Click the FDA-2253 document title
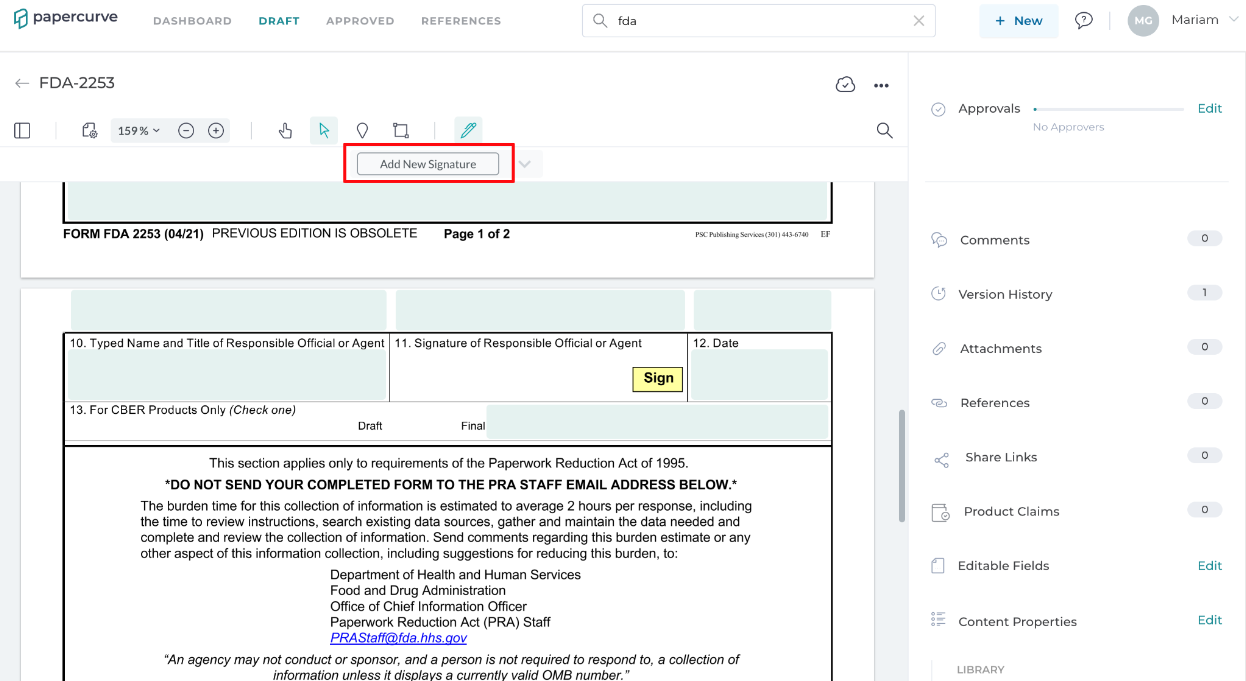 pyautogui.click(x=77, y=83)
